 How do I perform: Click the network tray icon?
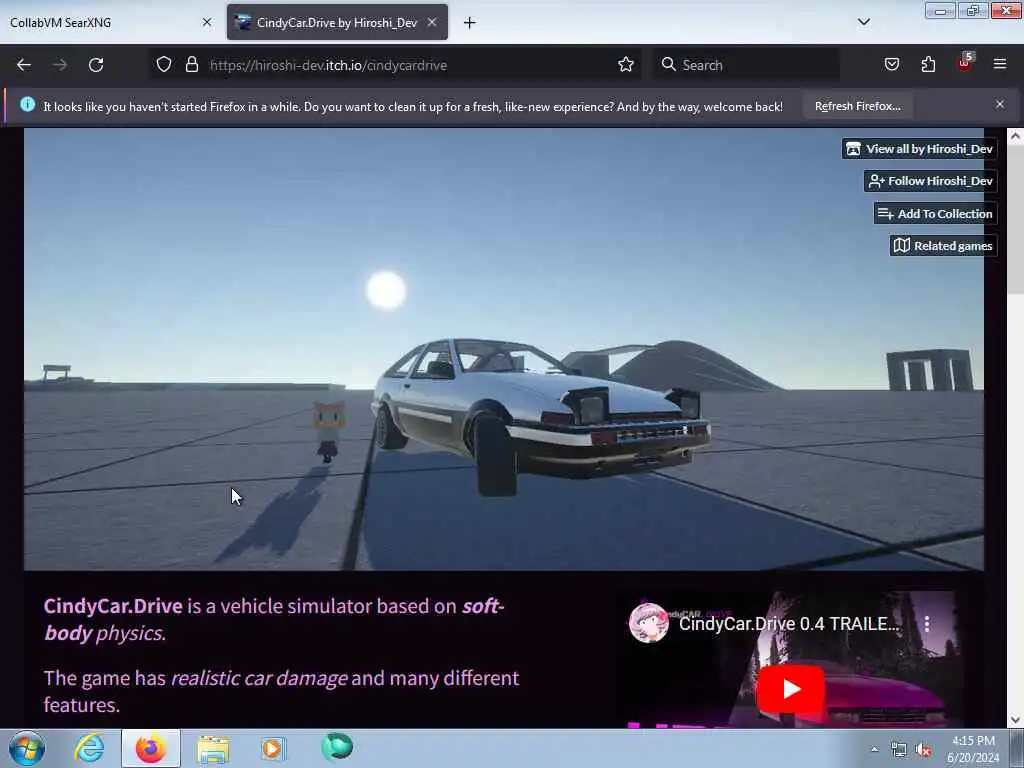point(899,750)
